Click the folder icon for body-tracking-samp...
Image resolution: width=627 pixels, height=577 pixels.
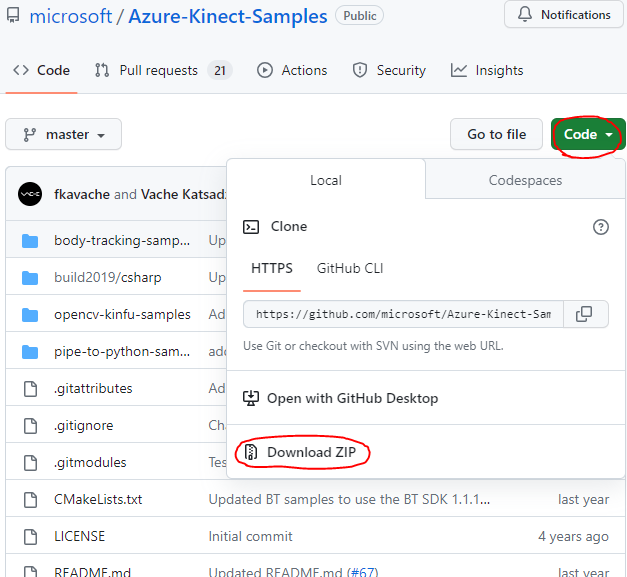tap(30, 241)
